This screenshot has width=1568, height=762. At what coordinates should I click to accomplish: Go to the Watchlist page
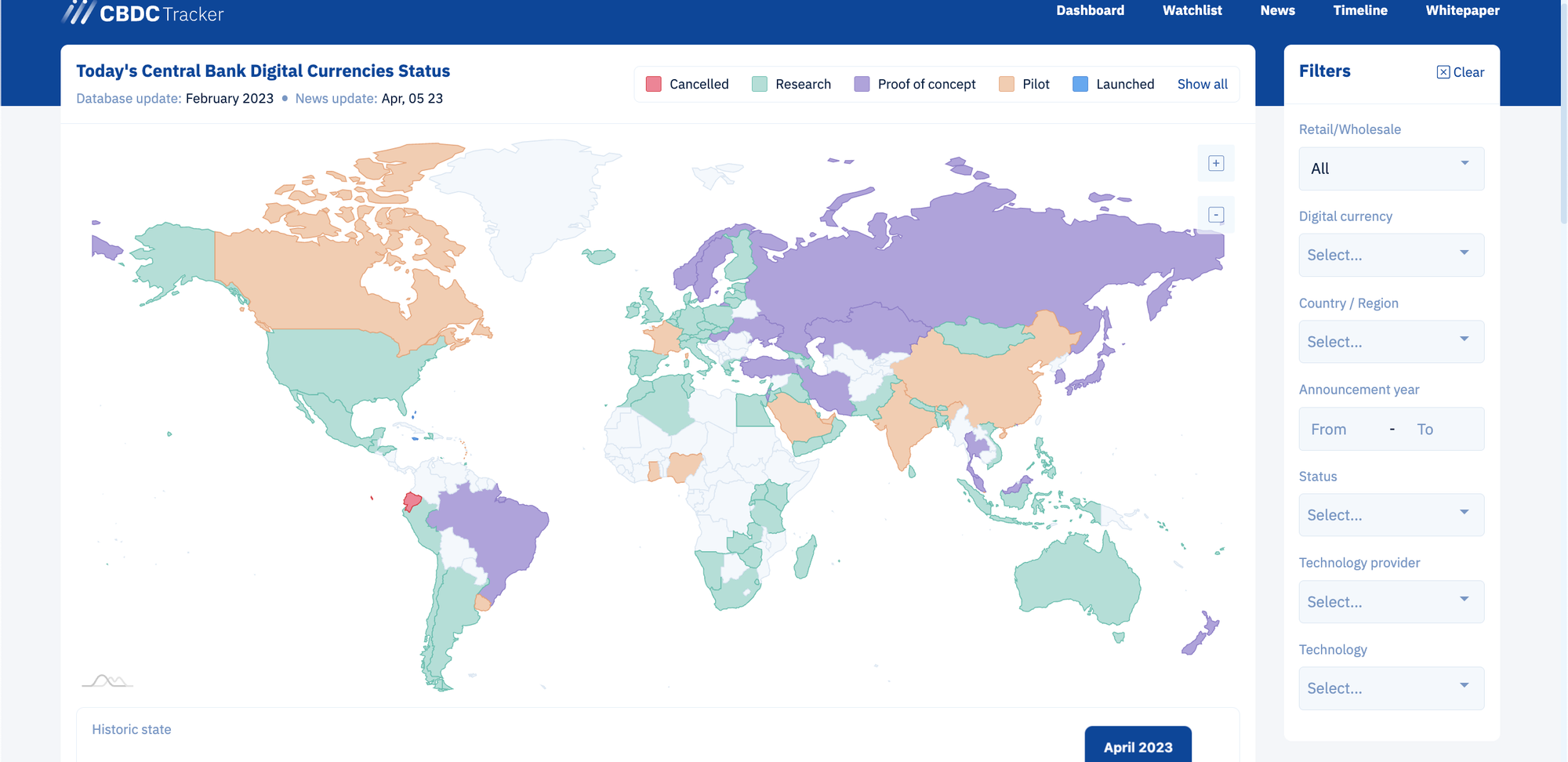1192,10
